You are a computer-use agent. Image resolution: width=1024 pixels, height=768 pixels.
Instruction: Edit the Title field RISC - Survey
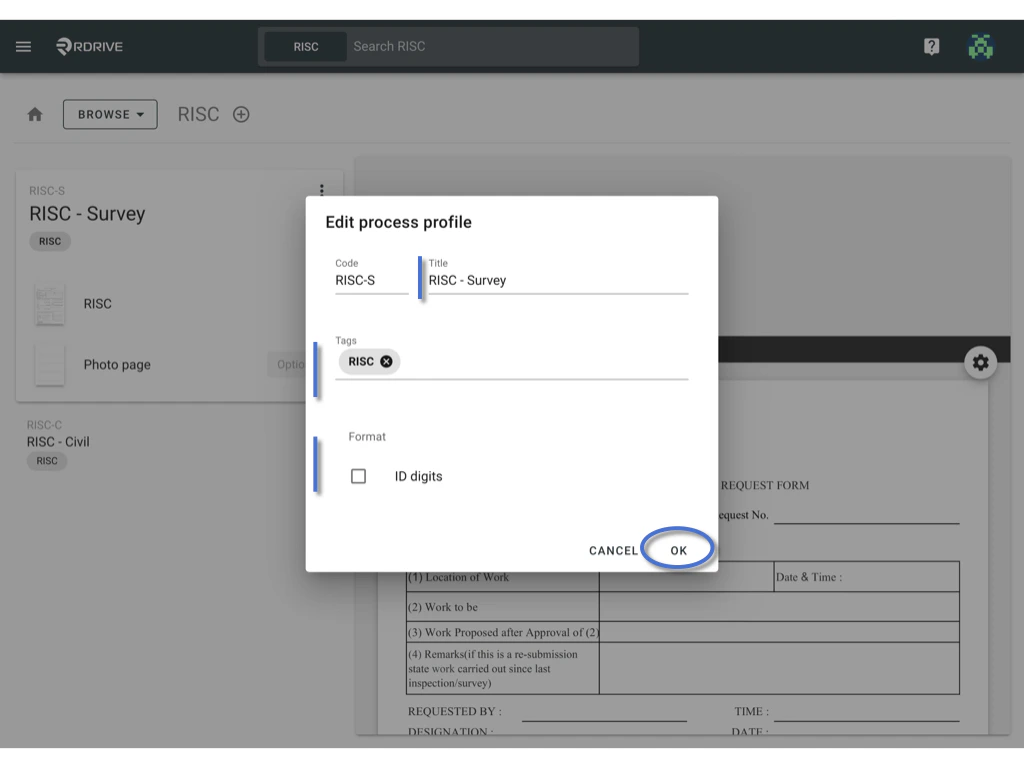pyautogui.click(x=558, y=280)
